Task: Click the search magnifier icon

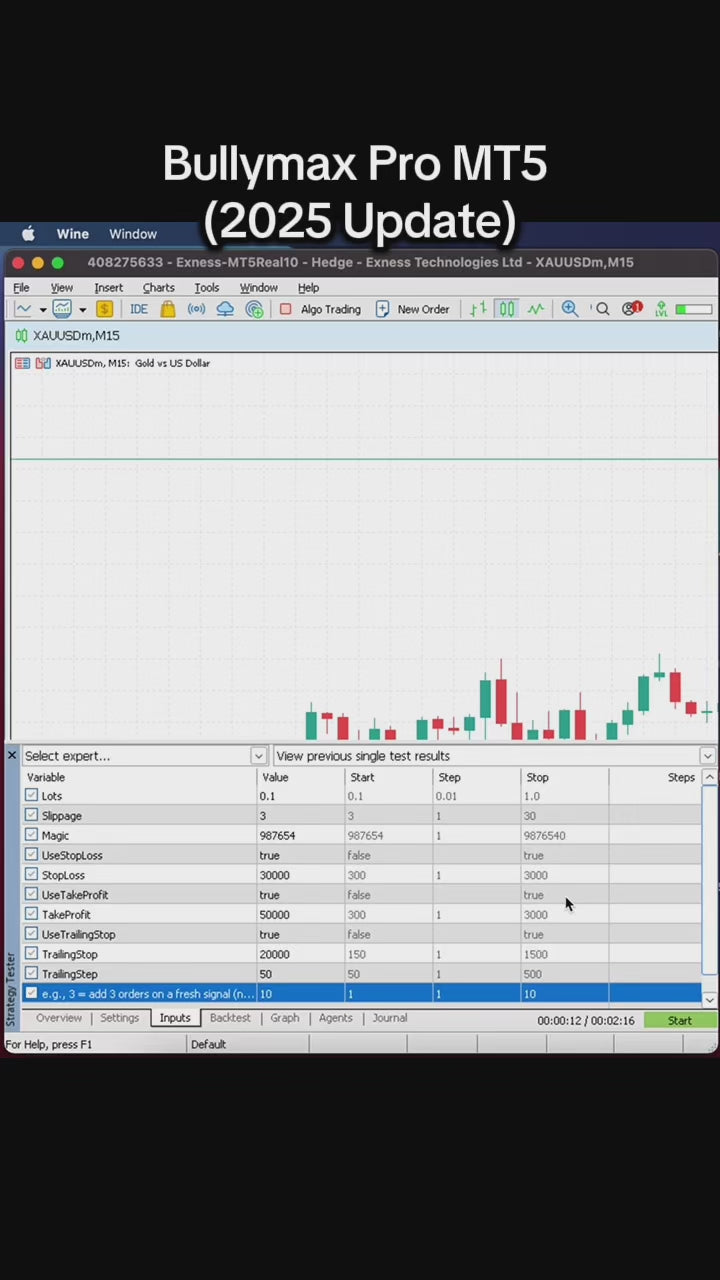Action: coord(602,309)
